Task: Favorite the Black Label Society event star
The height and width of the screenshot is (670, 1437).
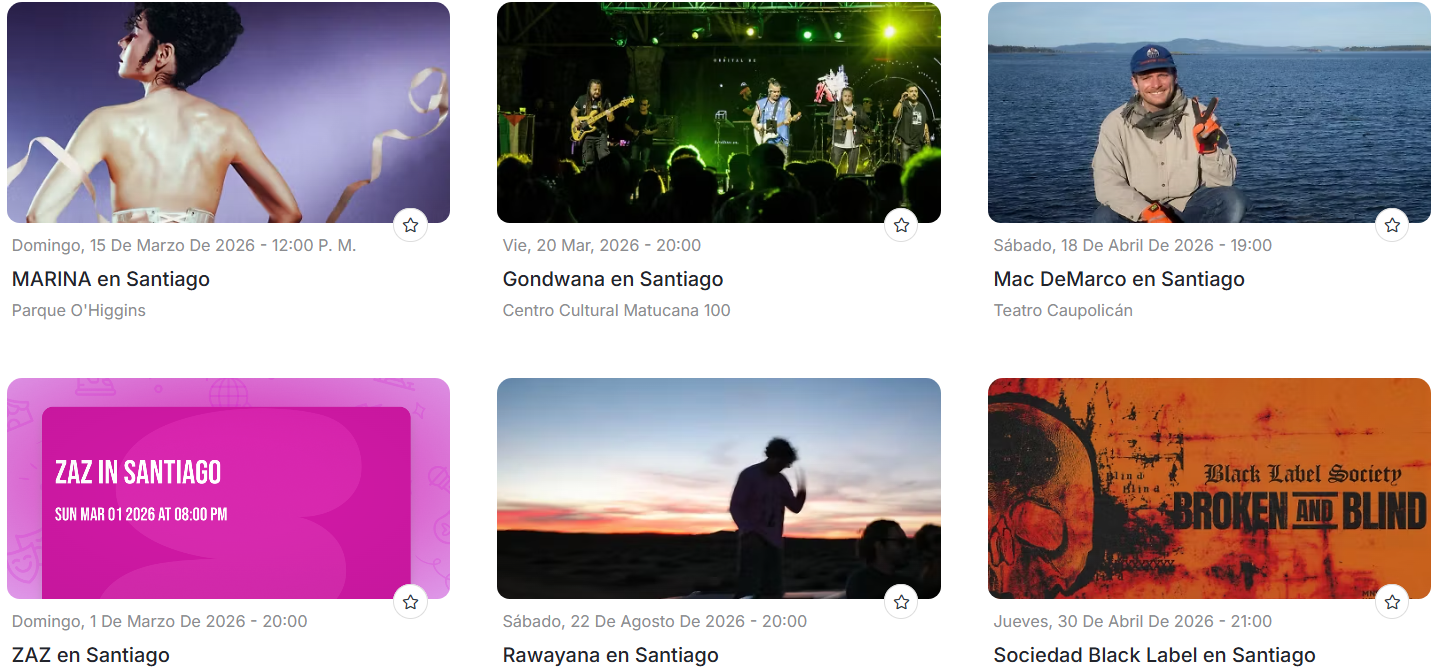Action: tap(1392, 601)
